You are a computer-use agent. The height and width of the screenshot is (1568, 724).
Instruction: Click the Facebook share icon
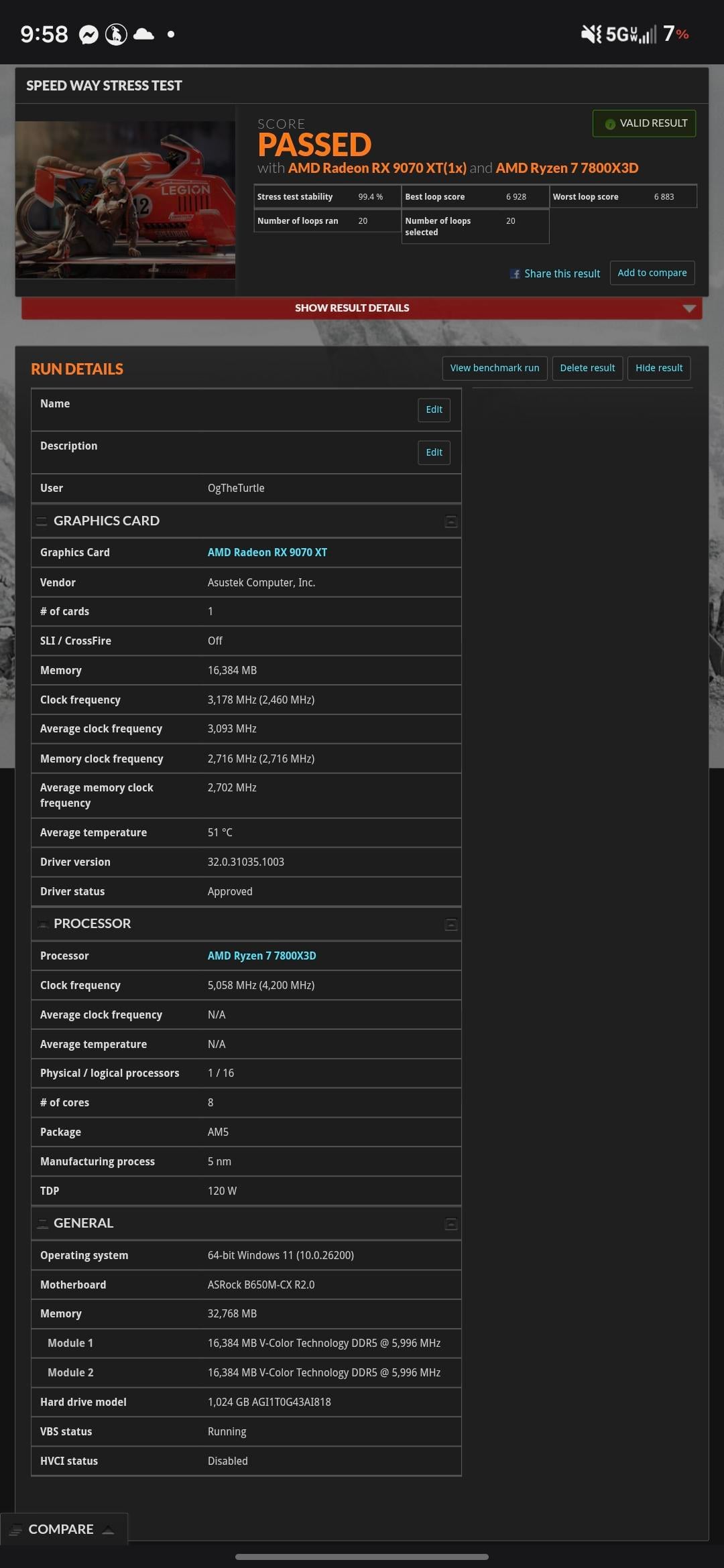(515, 274)
